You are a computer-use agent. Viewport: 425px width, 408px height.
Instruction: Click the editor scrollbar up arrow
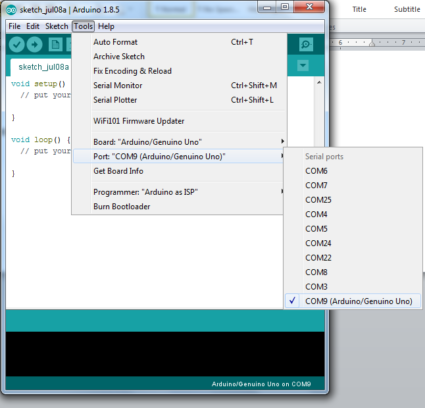(x=319, y=82)
